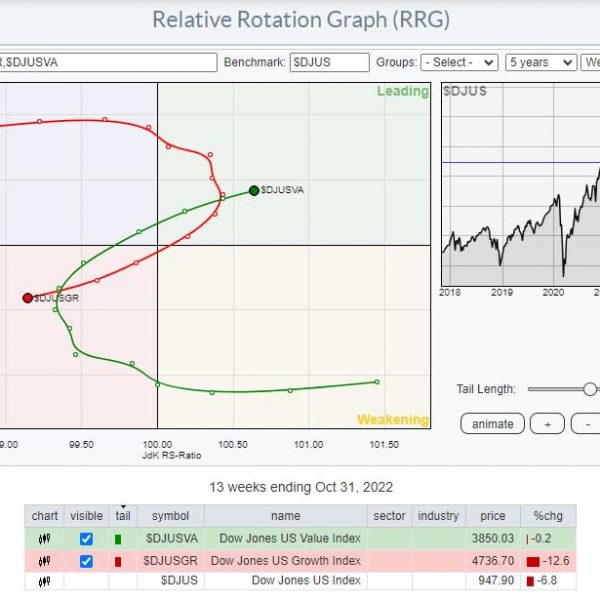Click the Tail Length slider handle
The image size is (600, 600).
click(590, 389)
